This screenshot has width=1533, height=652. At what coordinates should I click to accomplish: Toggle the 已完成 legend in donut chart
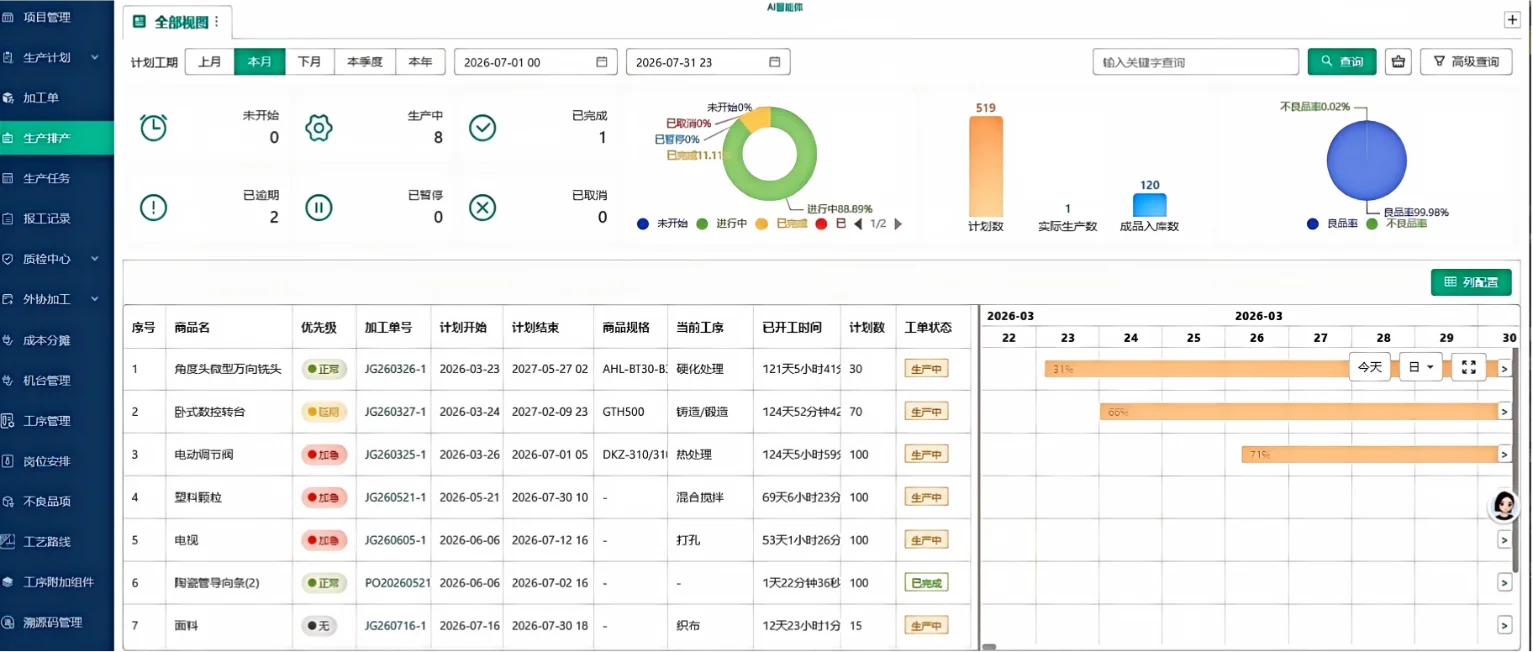click(x=781, y=224)
